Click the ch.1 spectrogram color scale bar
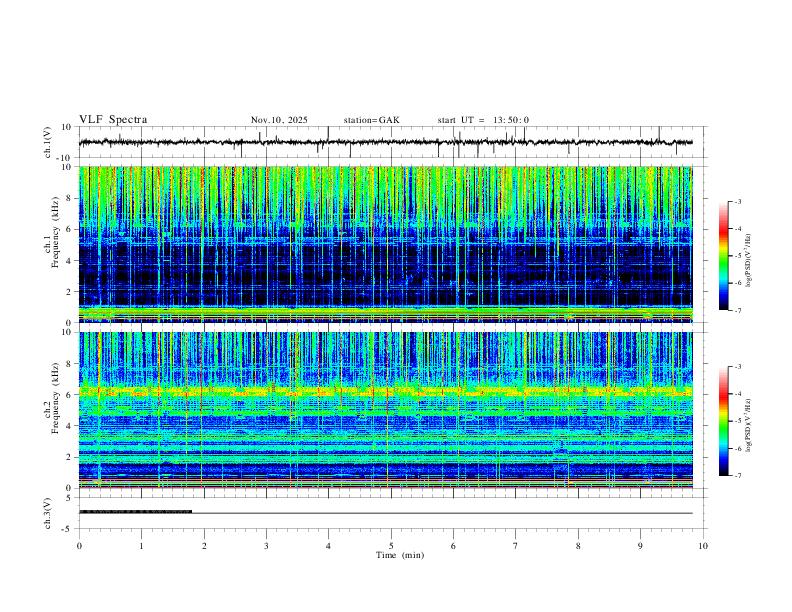This screenshot has height=612, width=792. (724, 256)
